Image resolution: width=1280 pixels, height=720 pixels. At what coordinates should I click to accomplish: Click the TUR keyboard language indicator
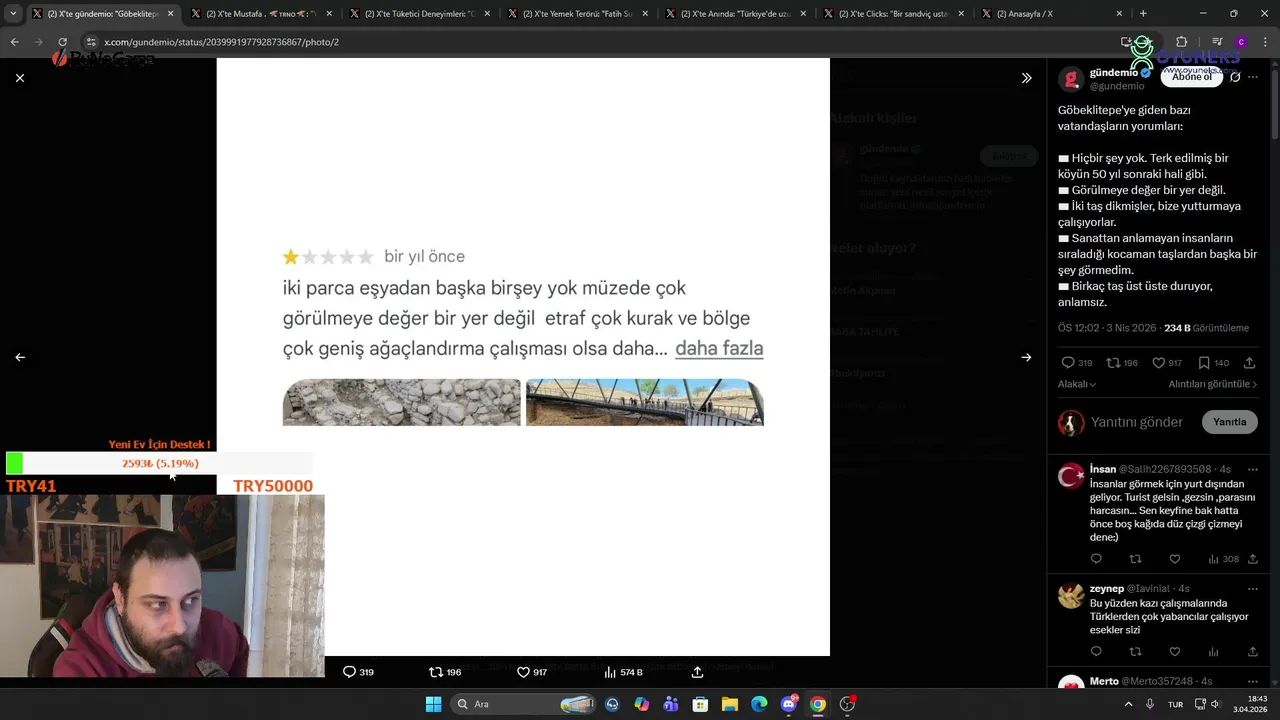(x=1176, y=704)
